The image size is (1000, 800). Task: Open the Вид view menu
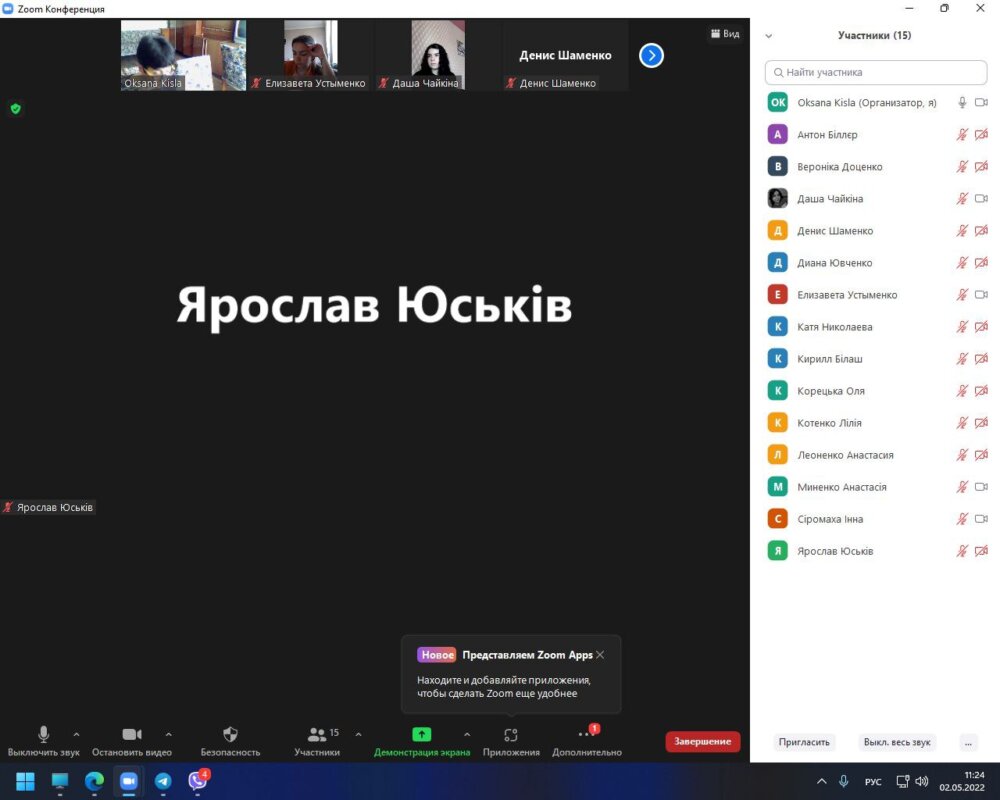click(725, 34)
